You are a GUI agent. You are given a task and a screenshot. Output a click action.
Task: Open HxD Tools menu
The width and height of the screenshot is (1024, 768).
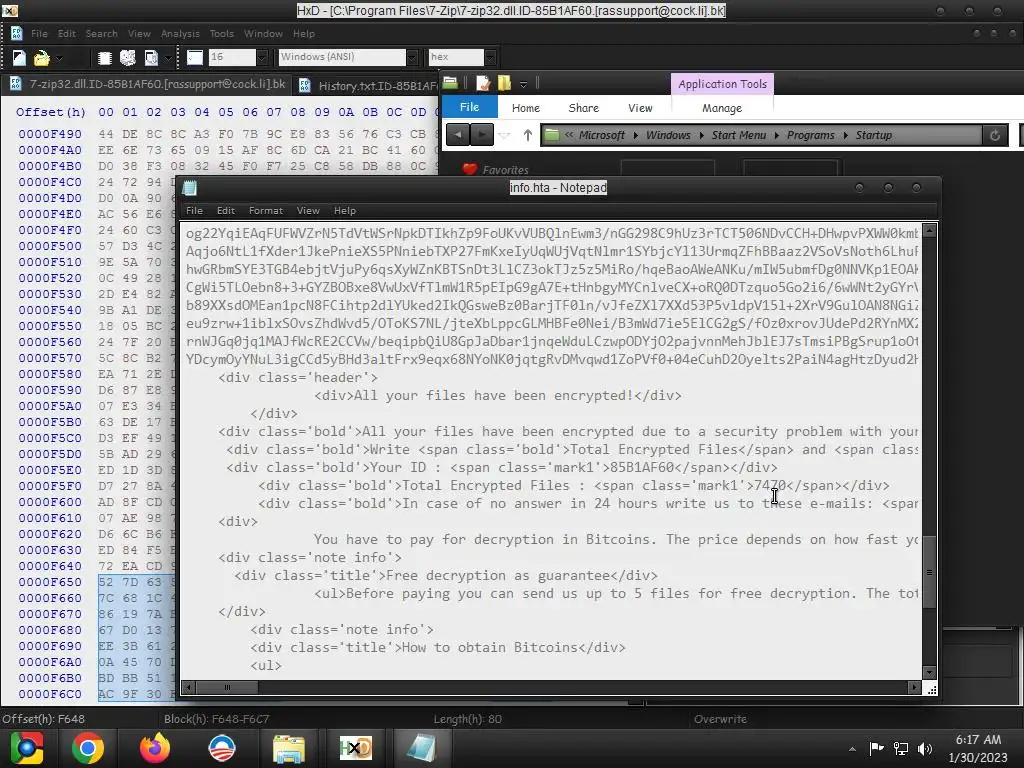pyautogui.click(x=221, y=33)
